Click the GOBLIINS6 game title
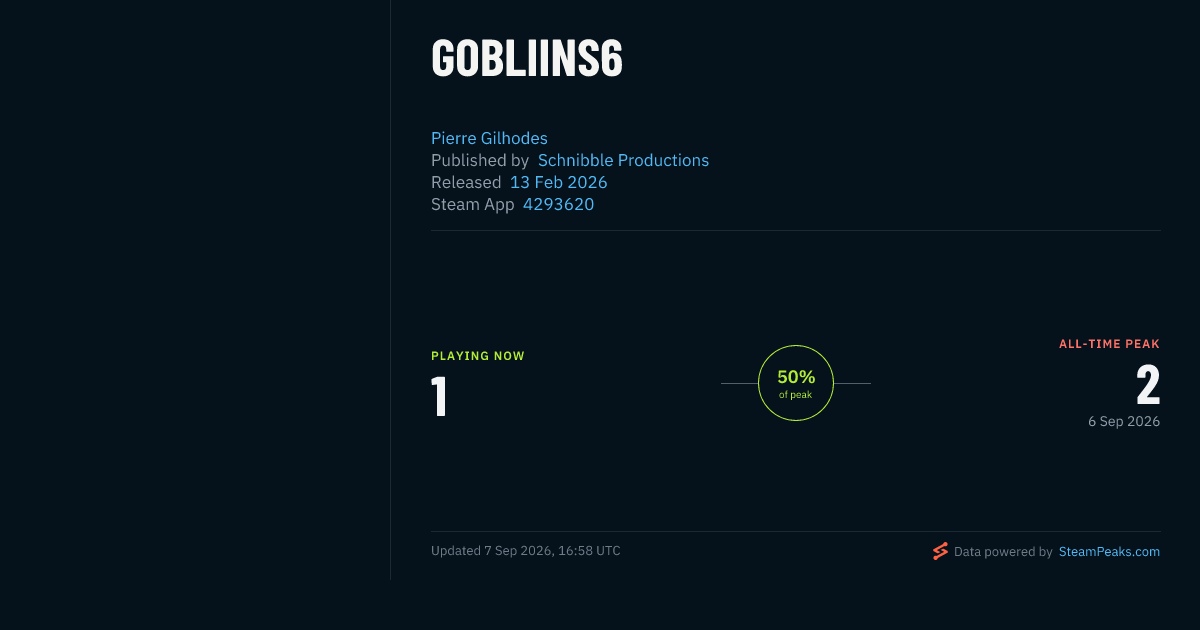Image resolution: width=1200 pixels, height=630 pixels. [x=527, y=59]
